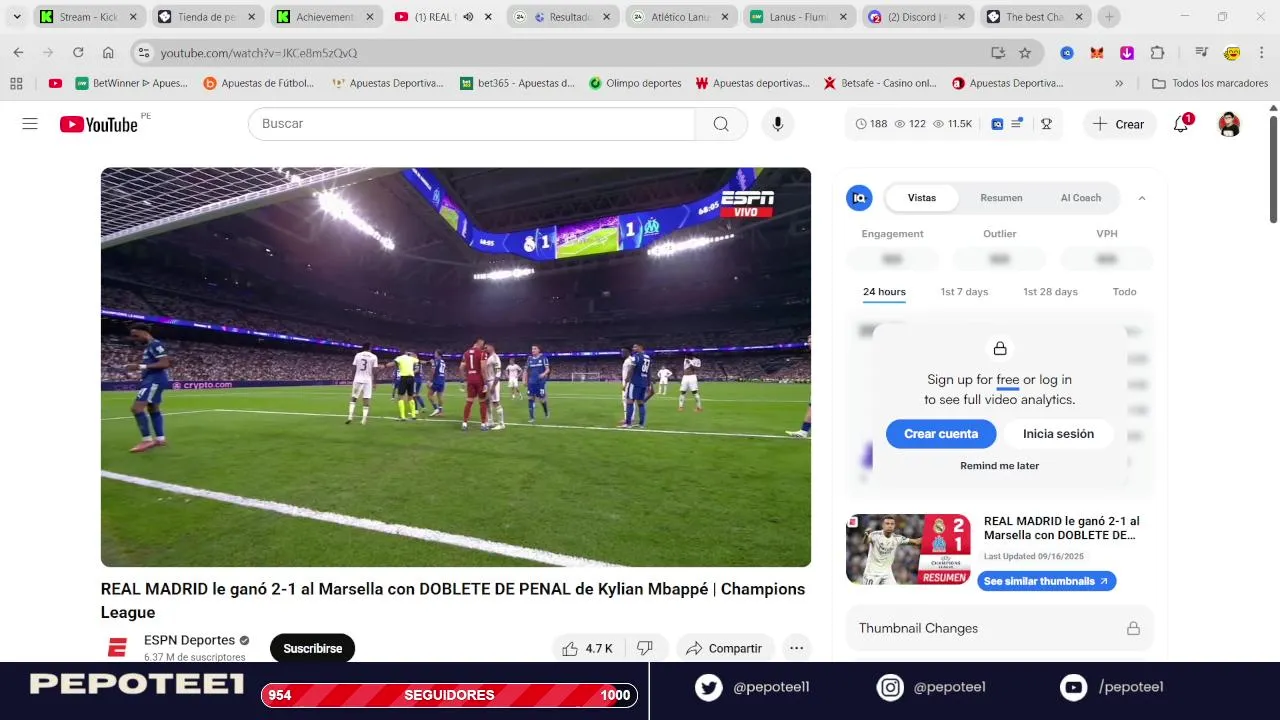Open Thumbnail Changes locked section
This screenshot has width=1280, height=720.
[x=999, y=628]
